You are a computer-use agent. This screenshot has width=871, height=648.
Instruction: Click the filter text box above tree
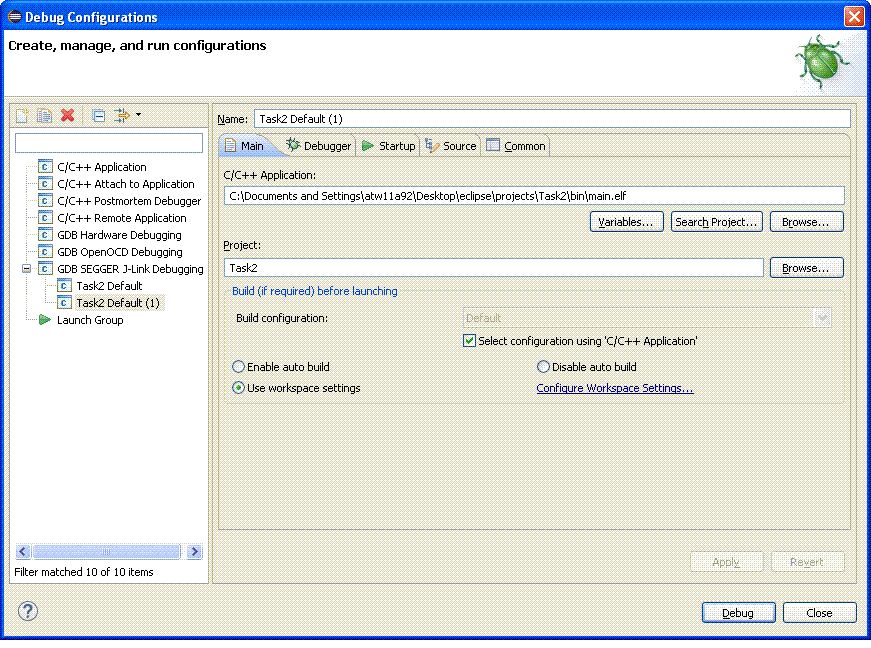tap(109, 143)
